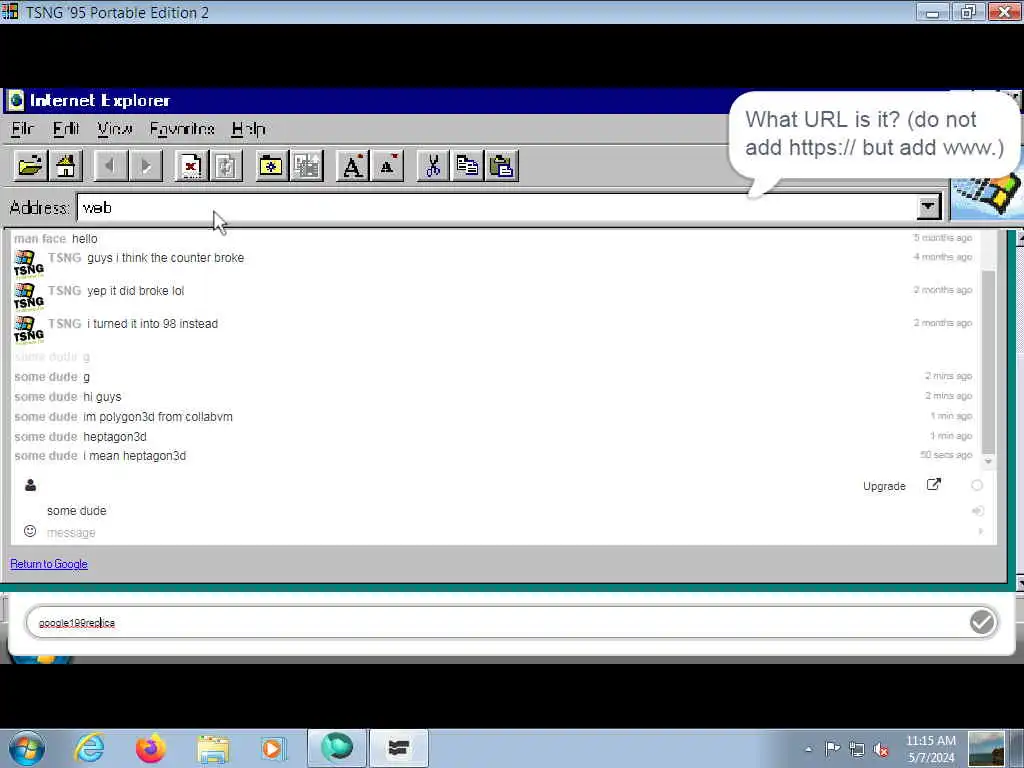Screen dimensions: 1024x768
Task: Open the View menu
Action: click(x=115, y=129)
